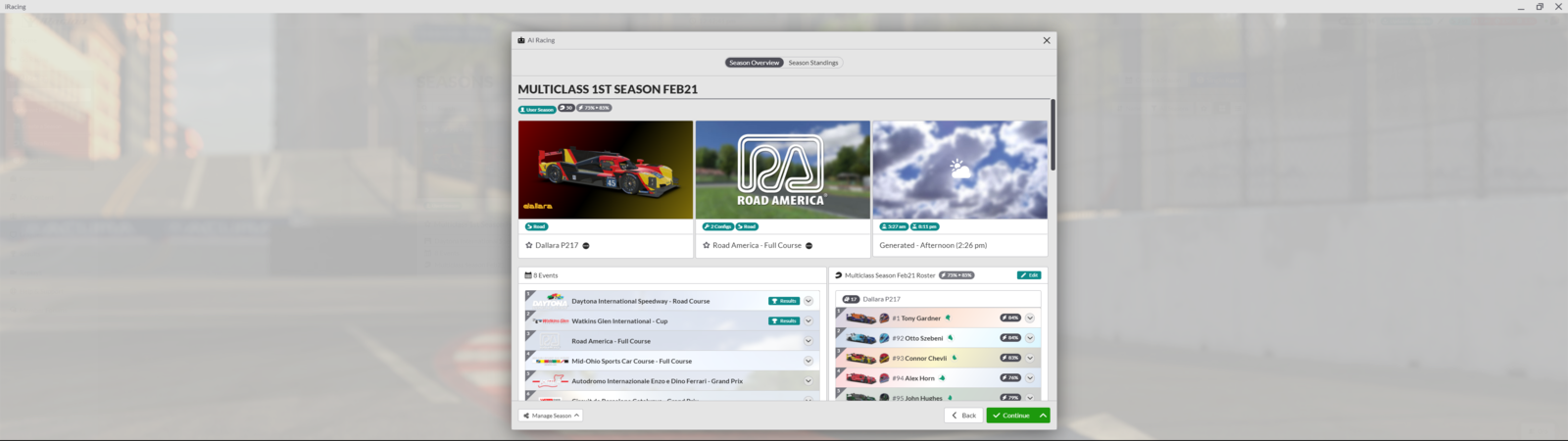Select '#95 John Hughes' driver row
This screenshot has height=441, width=1568.
(x=938, y=397)
